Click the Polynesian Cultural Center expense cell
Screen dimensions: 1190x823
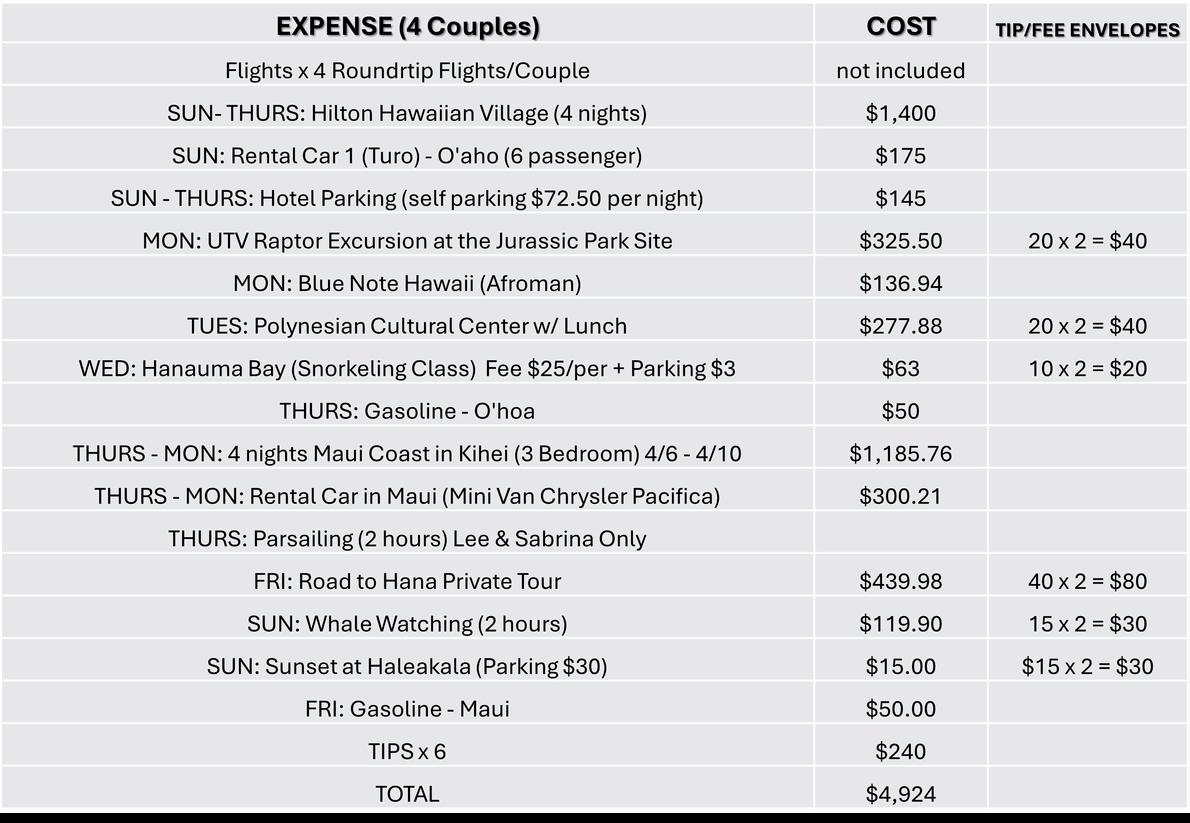tap(407, 326)
